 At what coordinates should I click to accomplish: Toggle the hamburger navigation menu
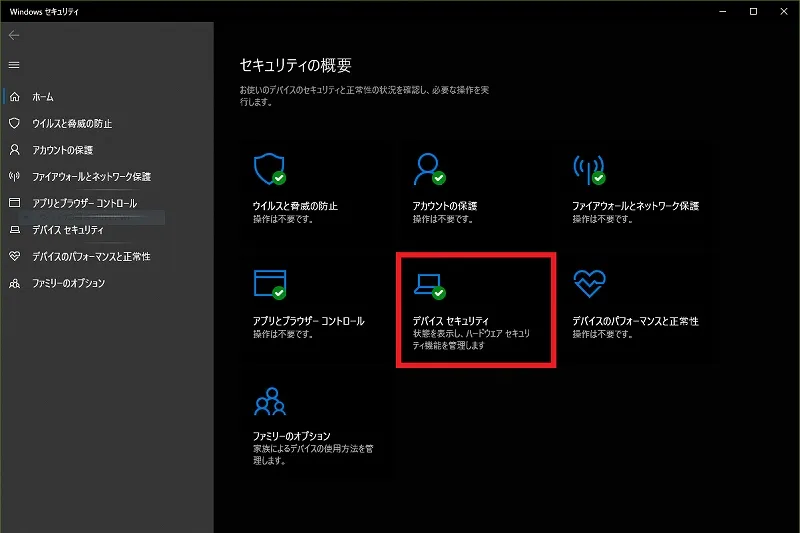tap(14, 65)
